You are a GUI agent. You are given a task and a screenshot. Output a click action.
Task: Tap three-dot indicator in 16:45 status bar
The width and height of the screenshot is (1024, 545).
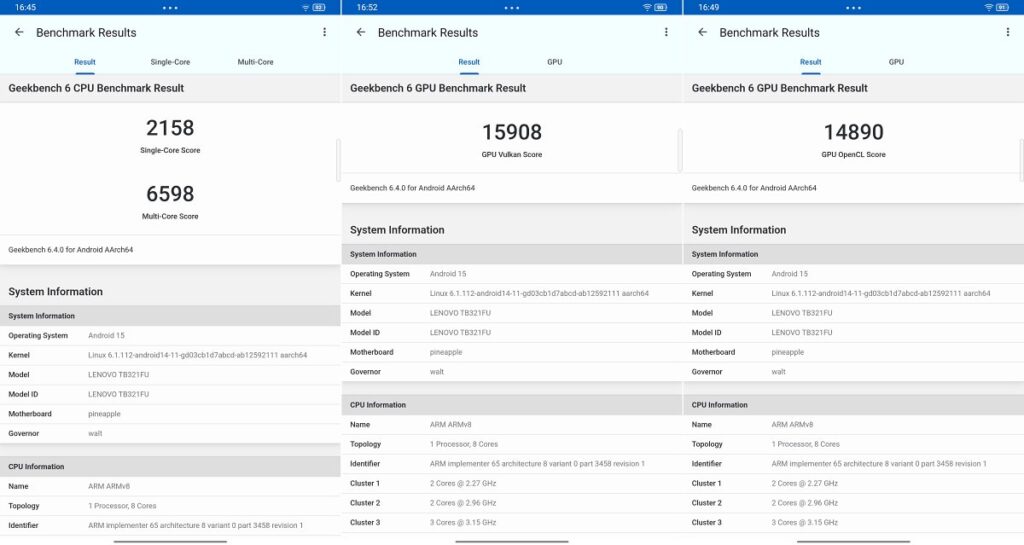[x=170, y=8]
